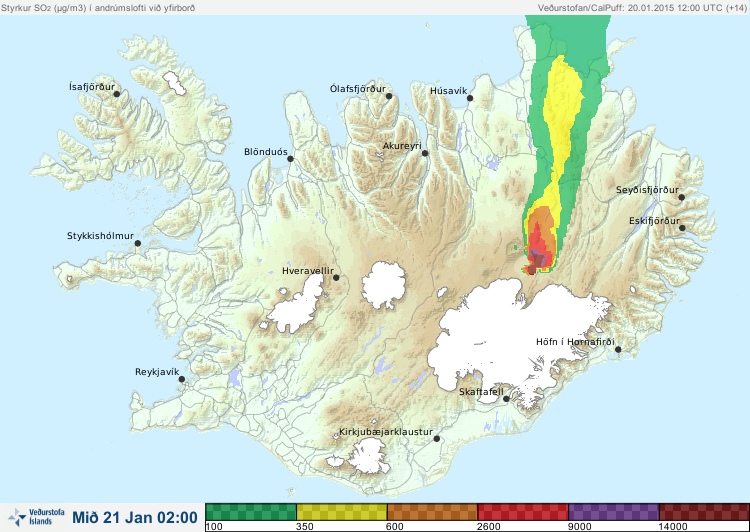The height and width of the screenshot is (532, 750).
Task: Click the Ísafjörður label text
Action: pyautogui.click(x=92, y=87)
